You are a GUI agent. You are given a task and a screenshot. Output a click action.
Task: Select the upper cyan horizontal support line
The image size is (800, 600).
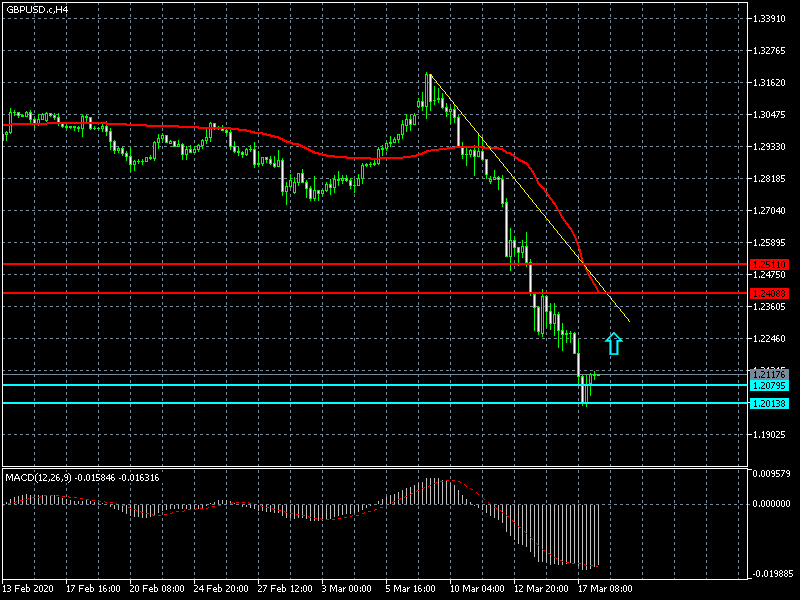coord(300,385)
